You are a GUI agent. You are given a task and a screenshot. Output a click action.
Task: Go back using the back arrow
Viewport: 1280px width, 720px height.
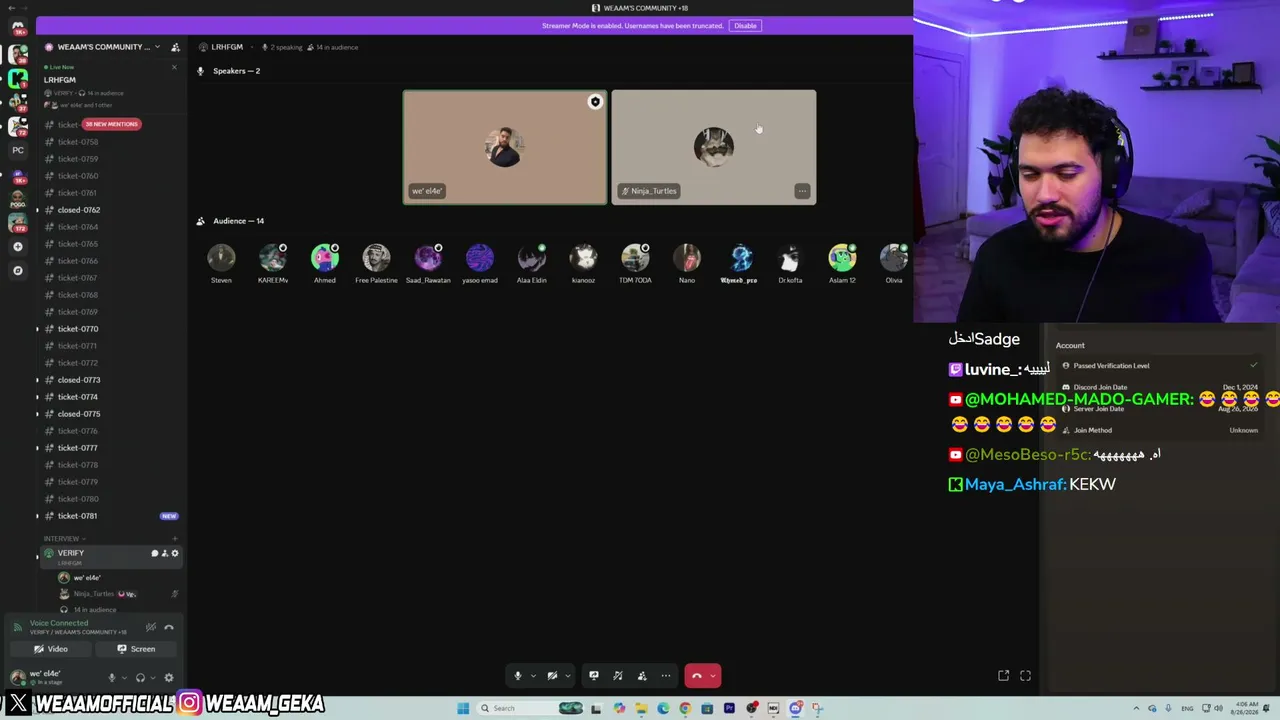10,8
